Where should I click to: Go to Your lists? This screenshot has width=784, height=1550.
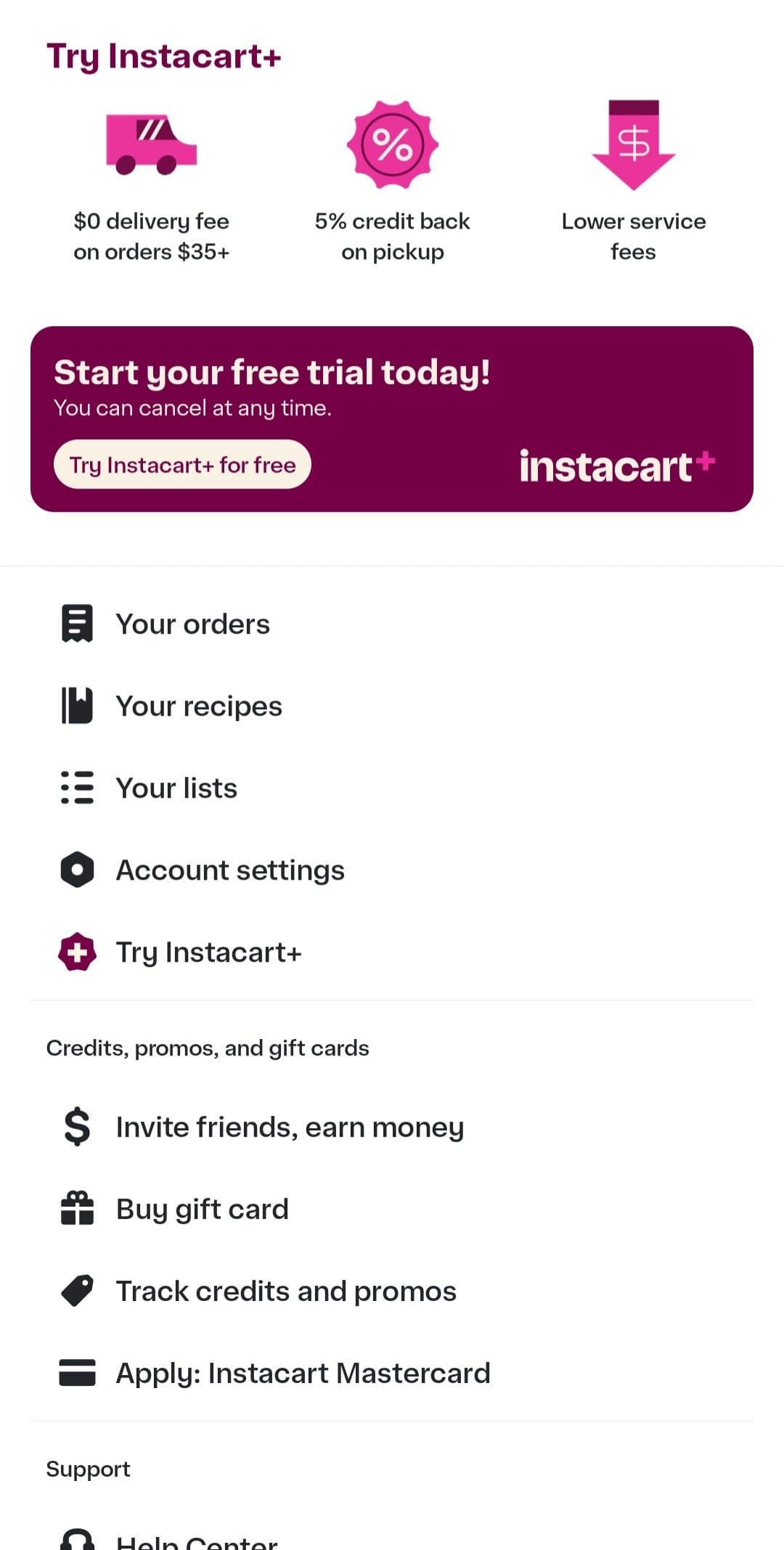(x=176, y=788)
